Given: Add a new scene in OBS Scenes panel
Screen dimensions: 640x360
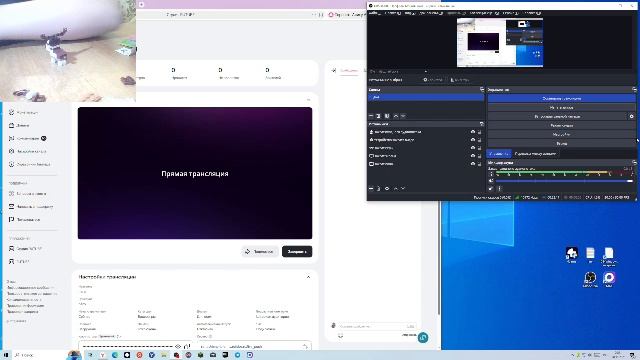Looking at the screenshot, I should 371,116.
